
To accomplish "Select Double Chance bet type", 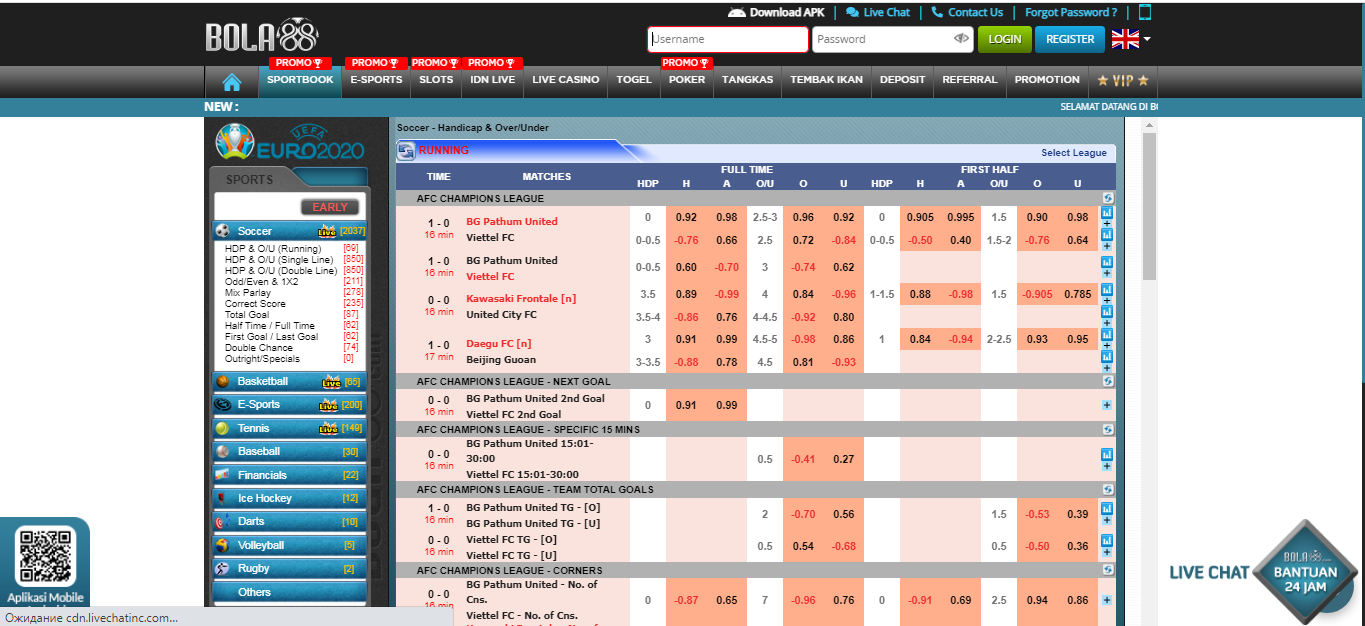I will pyautogui.click(x=259, y=348).
